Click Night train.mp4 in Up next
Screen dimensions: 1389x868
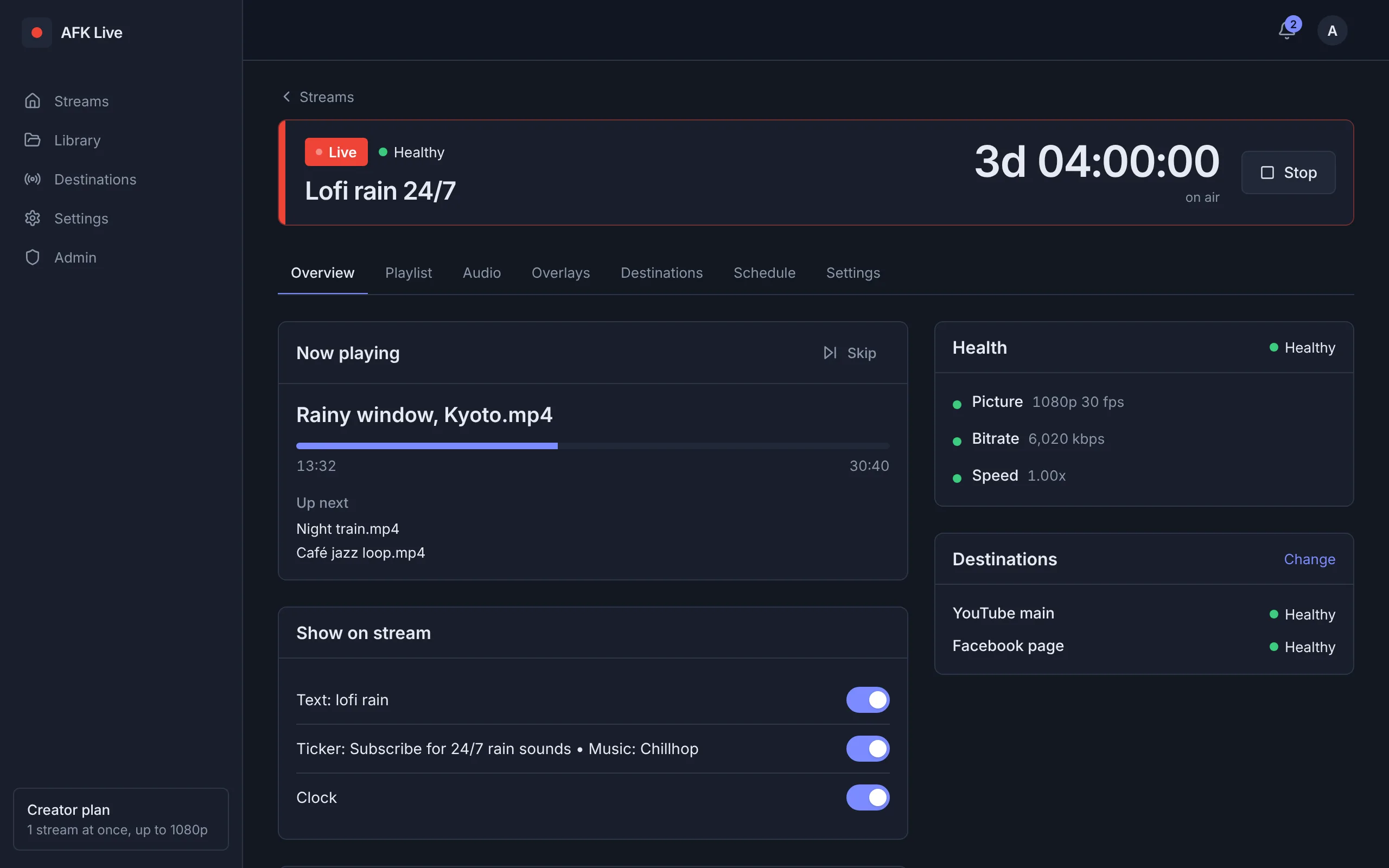[x=347, y=529]
